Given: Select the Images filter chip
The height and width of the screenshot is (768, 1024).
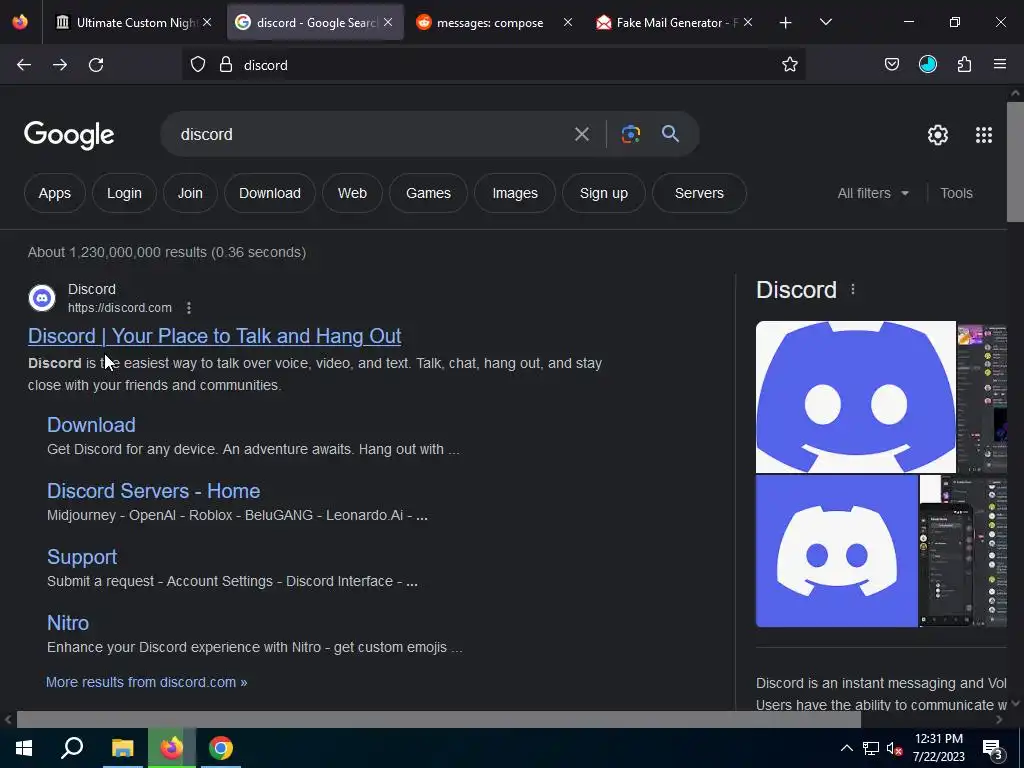Looking at the screenshot, I should pyautogui.click(x=515, y=193).
